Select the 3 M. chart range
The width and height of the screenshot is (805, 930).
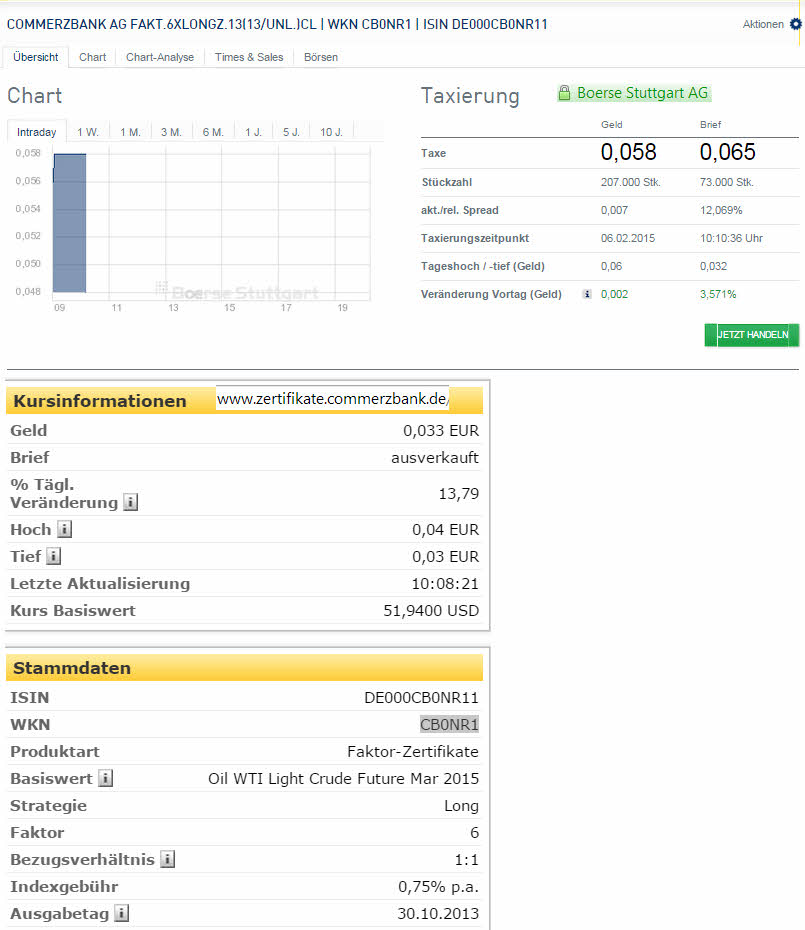tap(171, 132)
